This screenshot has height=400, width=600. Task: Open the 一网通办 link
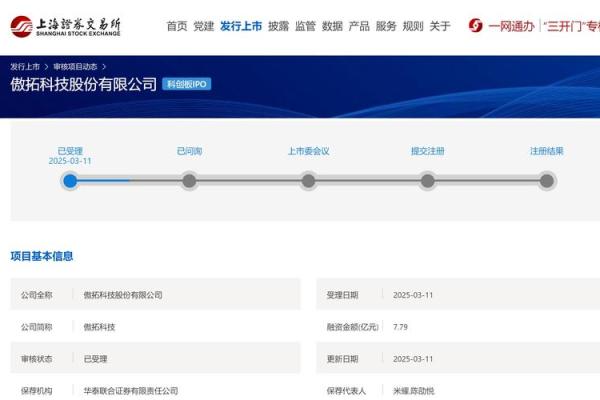511,26
